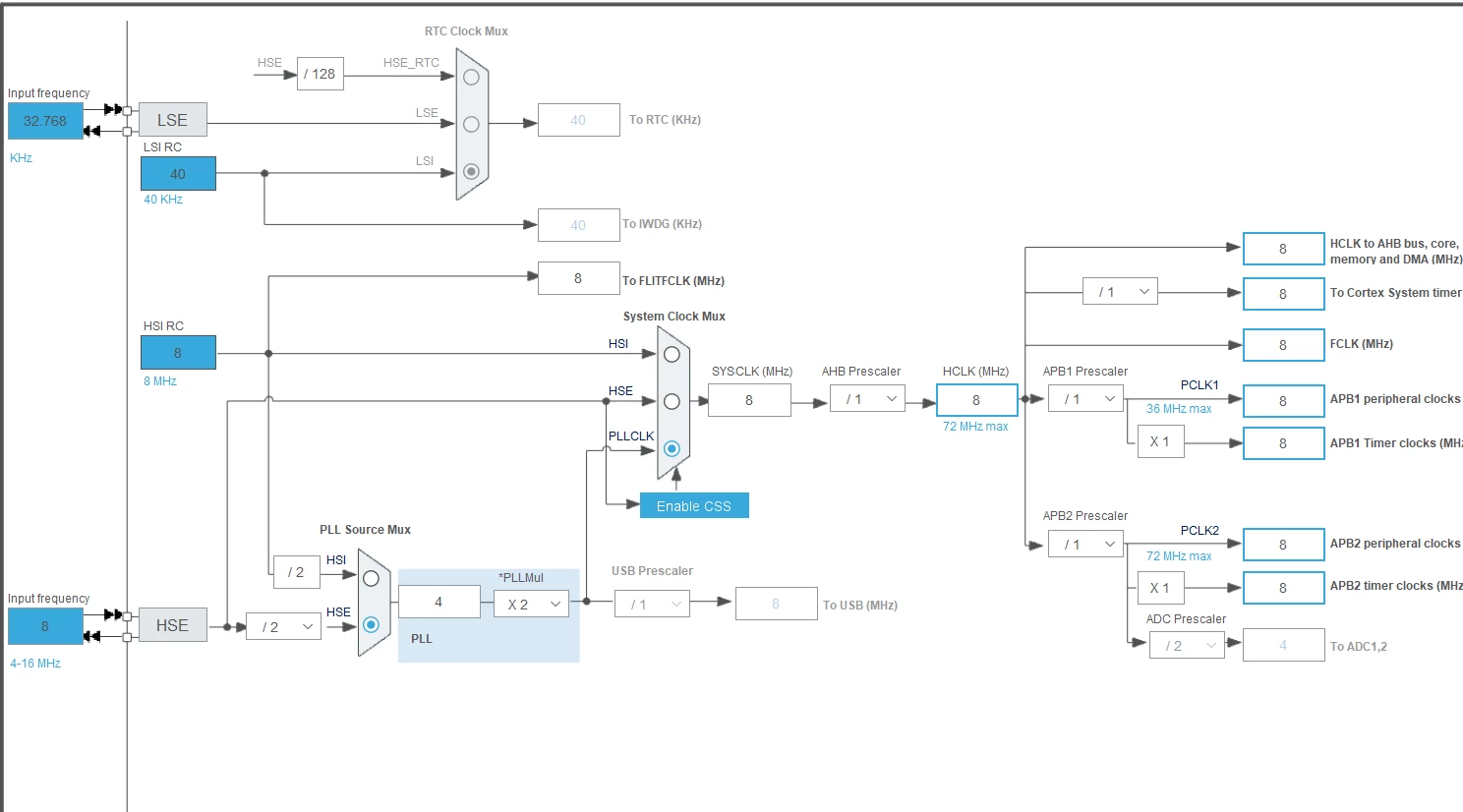
Task: Click the To ADC1,2 value box
Action: (1283, 645)
